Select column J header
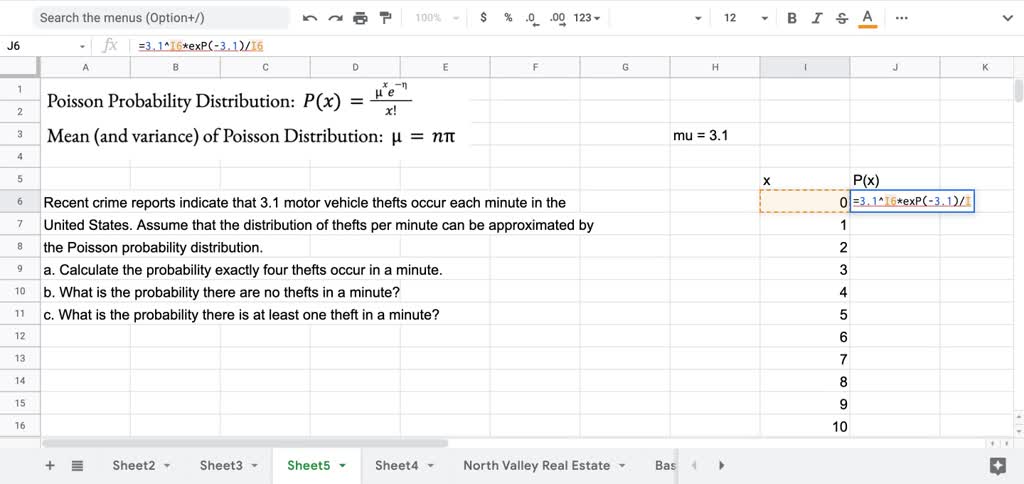 (895, 67)
